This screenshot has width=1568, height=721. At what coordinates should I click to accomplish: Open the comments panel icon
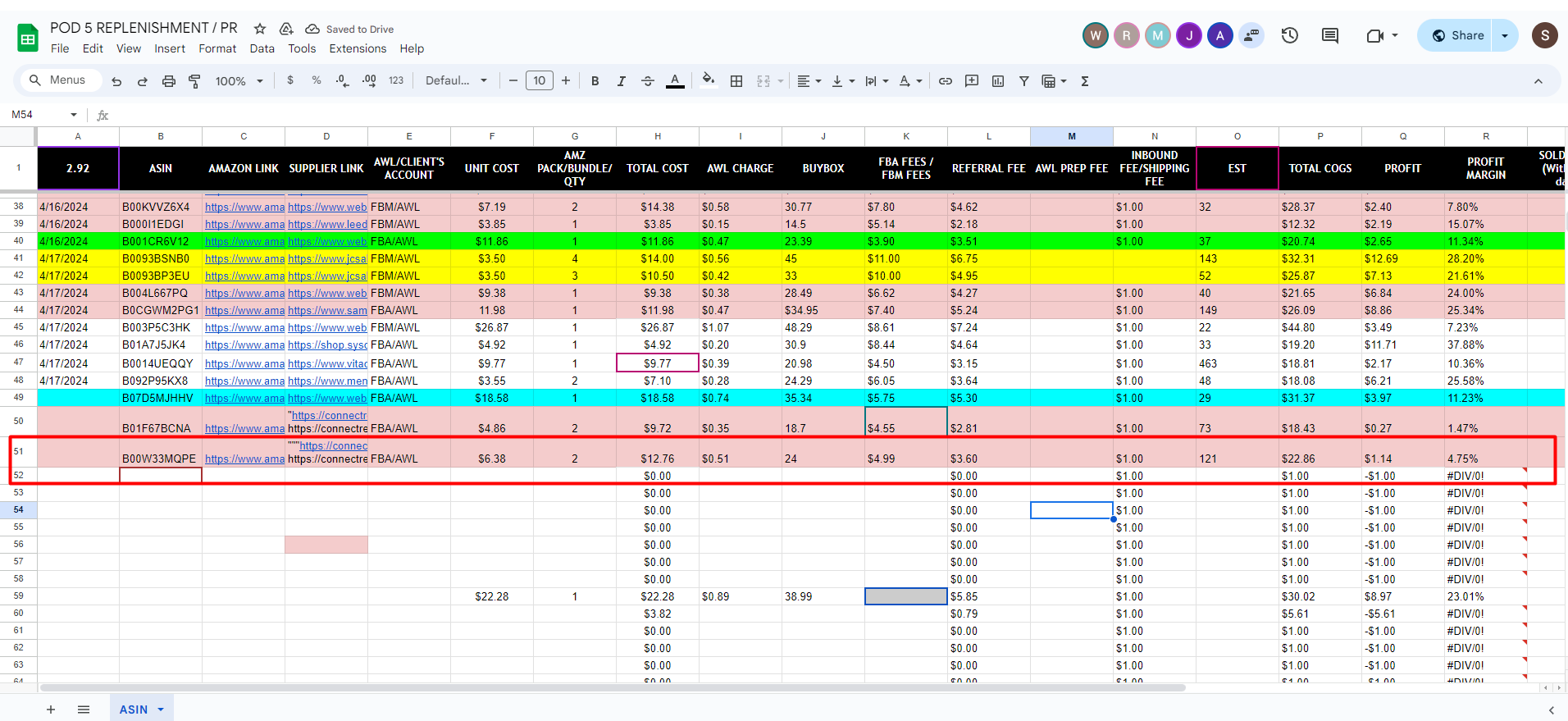pos(1330,35)
